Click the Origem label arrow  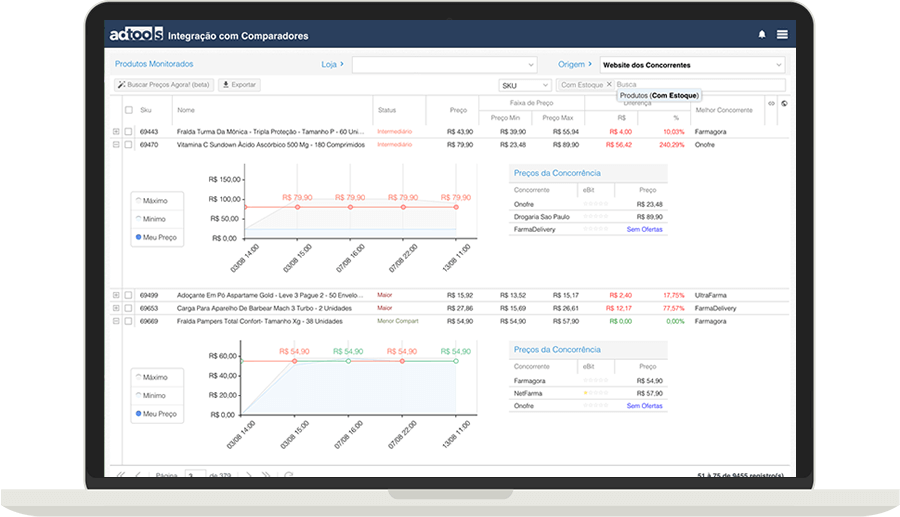click(x=590, y=64)
